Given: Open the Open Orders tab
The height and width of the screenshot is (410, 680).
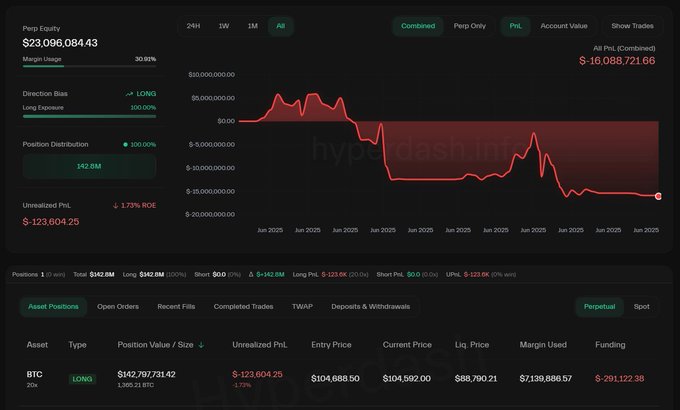Looking at the screenshot, I should (118, 307).
